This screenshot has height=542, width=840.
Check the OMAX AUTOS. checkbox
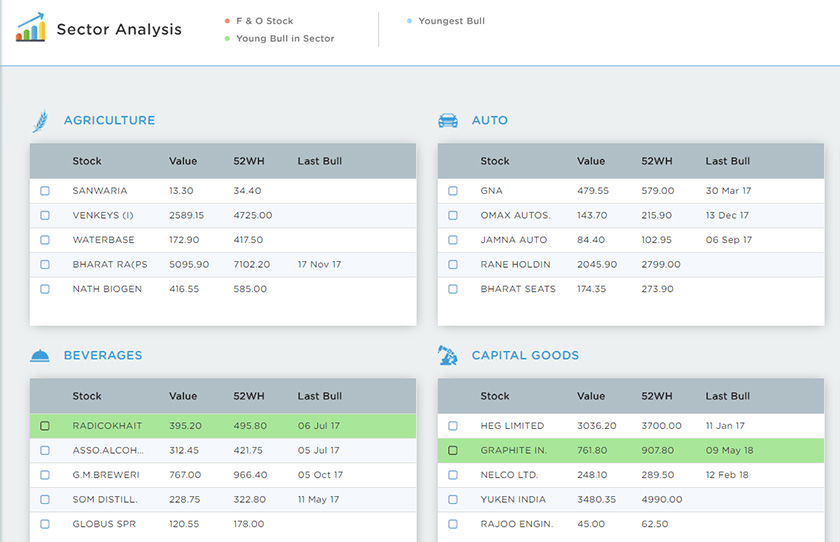(453, 215)
